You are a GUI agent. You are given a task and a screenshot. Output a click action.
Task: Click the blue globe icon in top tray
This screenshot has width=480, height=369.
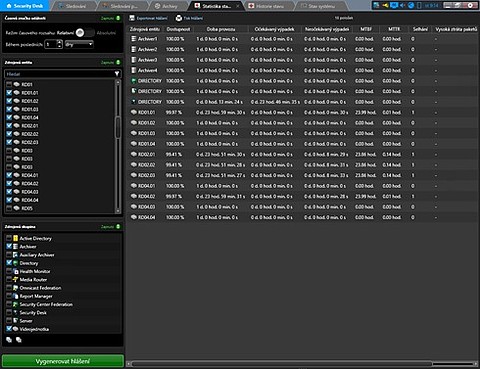(x=411, y=5)
